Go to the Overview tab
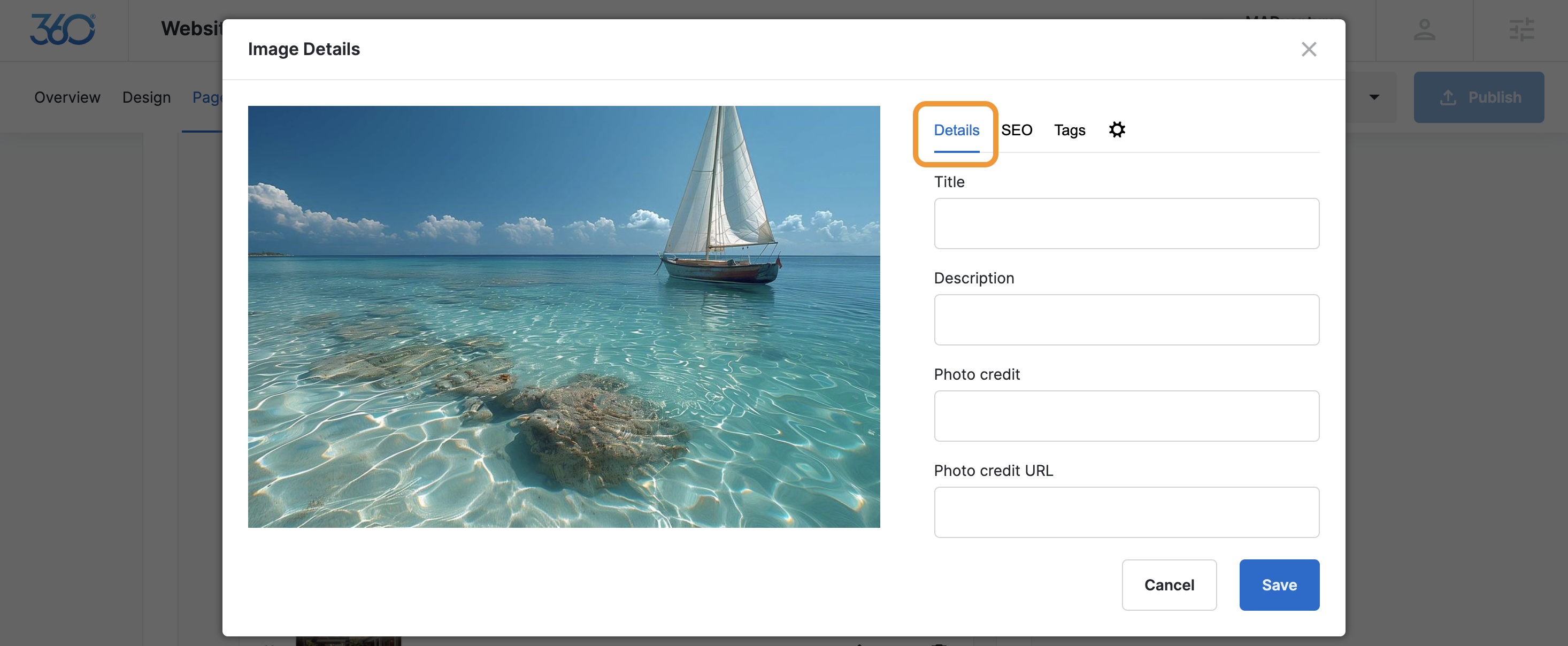The image size is (1568, 646). [x=67, y=97]
